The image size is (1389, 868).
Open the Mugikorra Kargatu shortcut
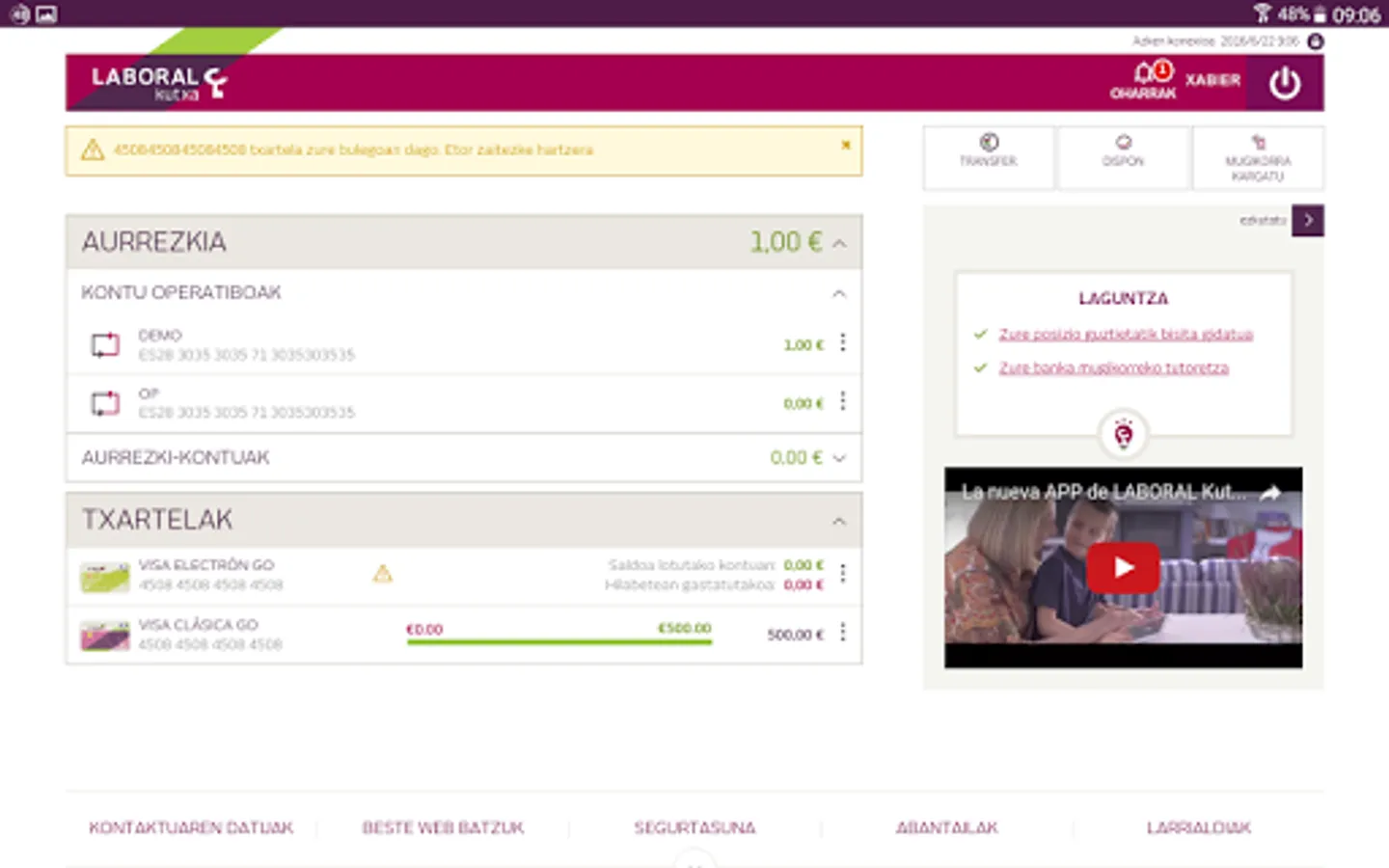[x=1258, y=158]
